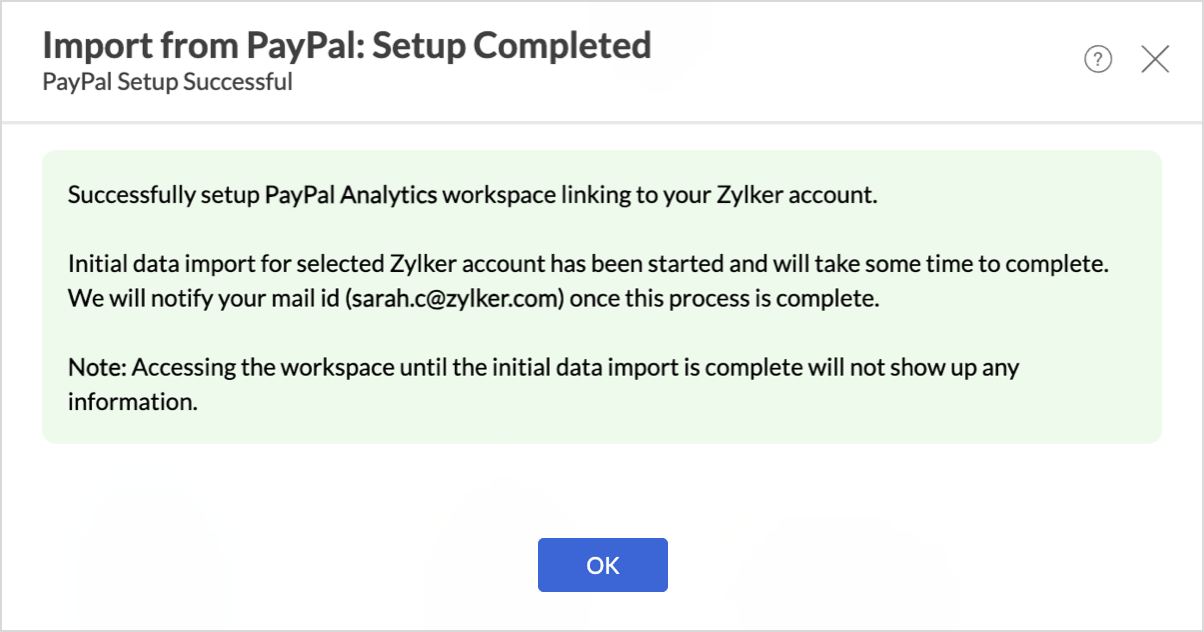Viewport: 1204px width, 632px height.
Task: Click 'PayPal Analytics' in the success message
Action: [x=350, y=195]
